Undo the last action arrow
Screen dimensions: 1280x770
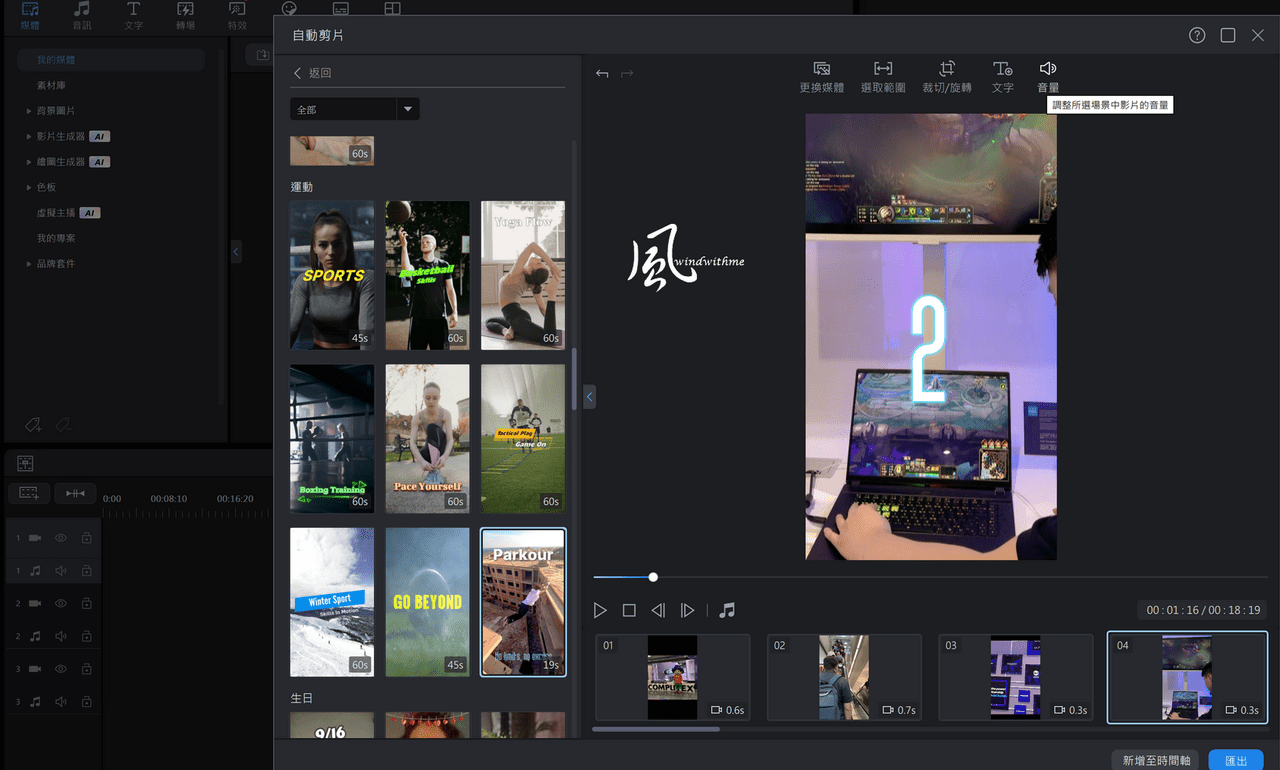coord(602,74)
